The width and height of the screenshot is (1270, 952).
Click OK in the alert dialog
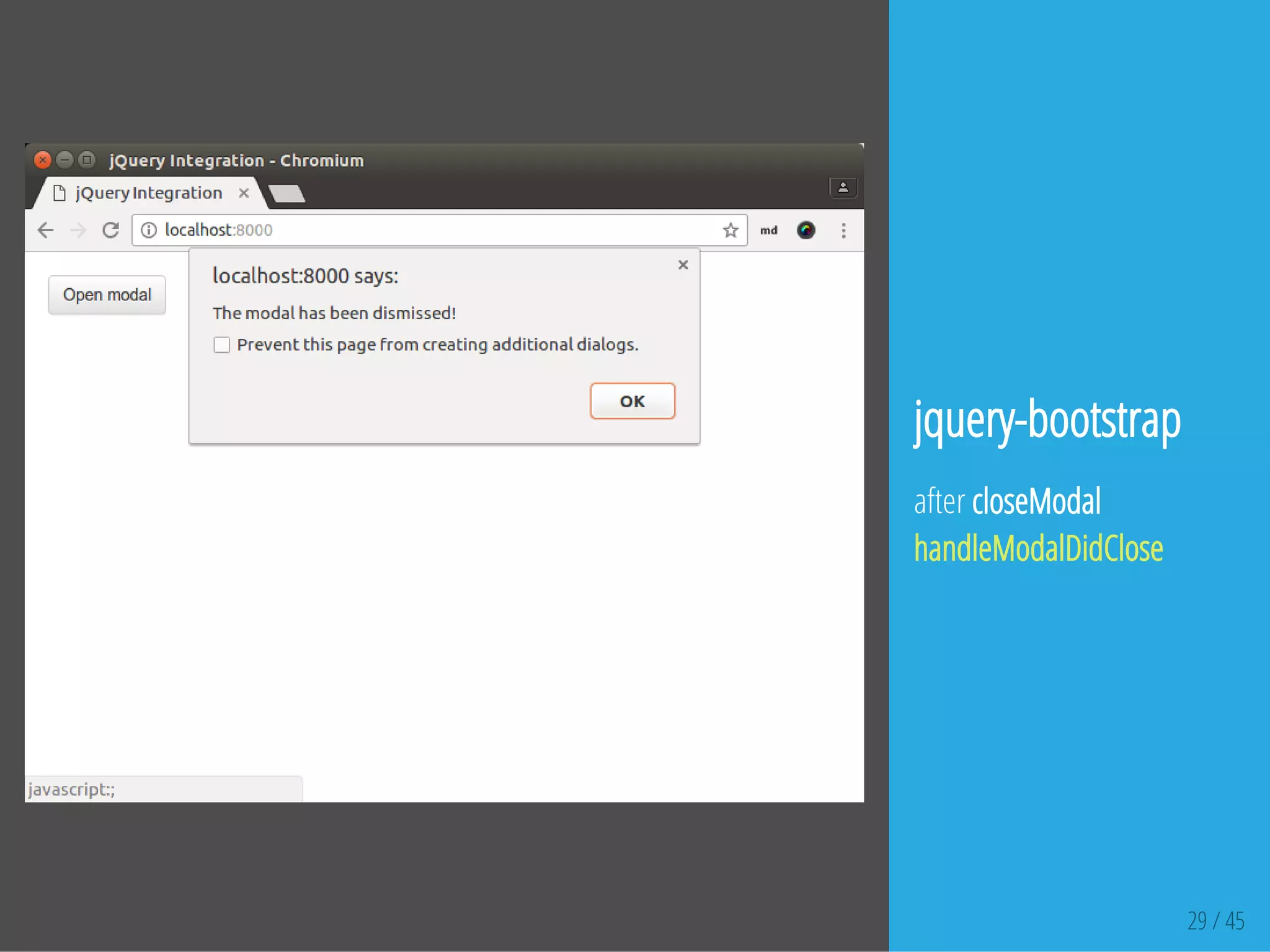tap(633, 401)
